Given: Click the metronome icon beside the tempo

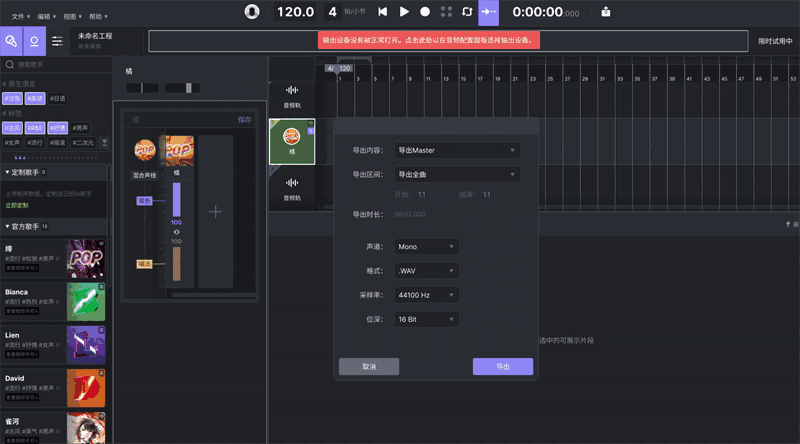Looking at the screenshot, I should point(253,12).
